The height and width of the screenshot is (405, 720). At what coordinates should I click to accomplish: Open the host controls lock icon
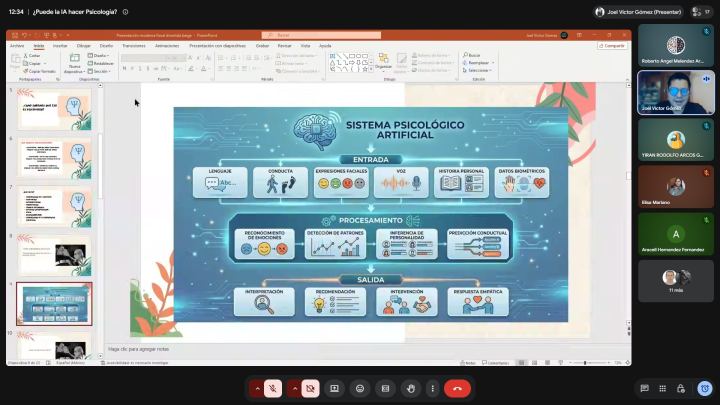681,388
